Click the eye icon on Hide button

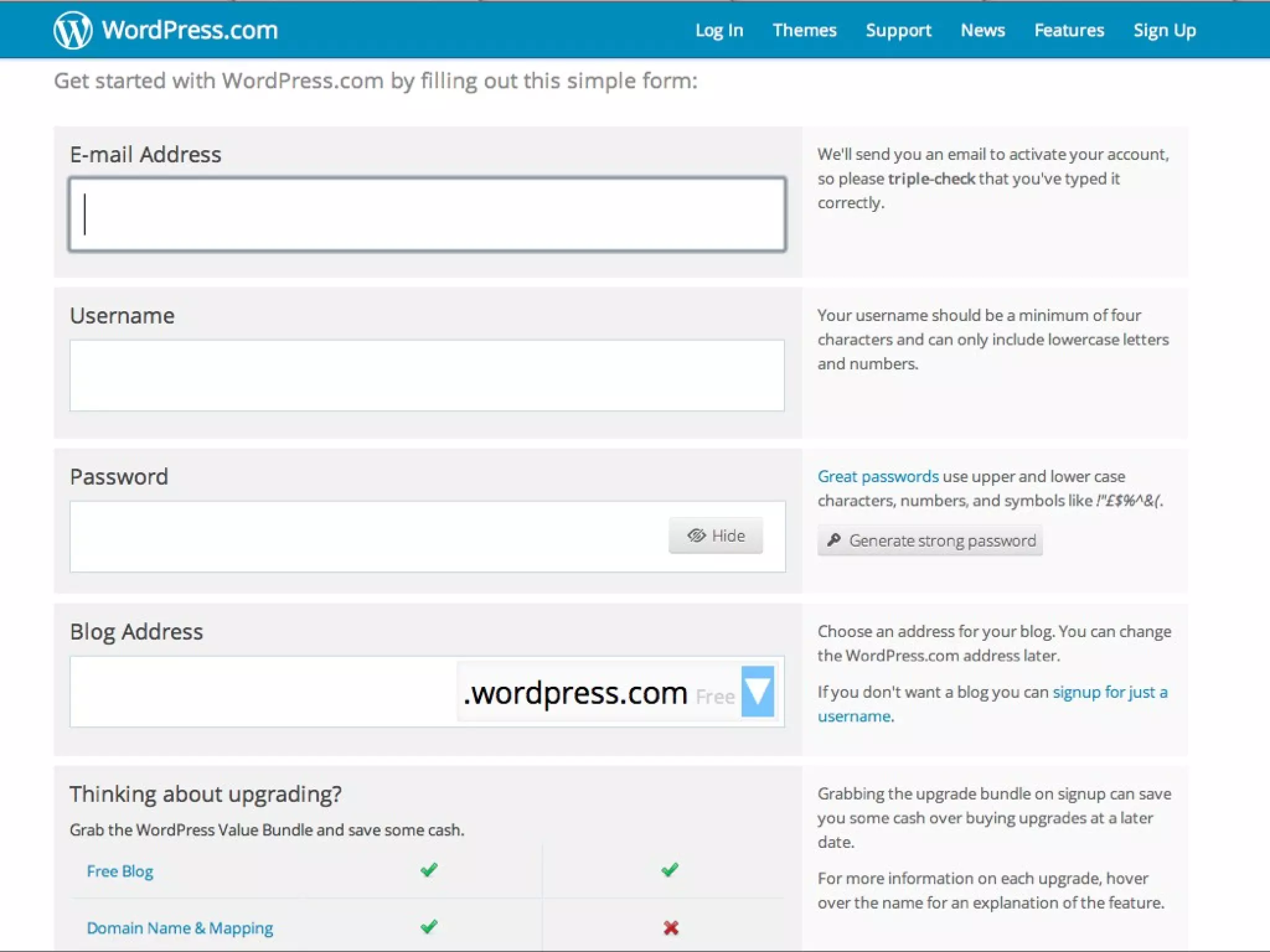[696, 535]
